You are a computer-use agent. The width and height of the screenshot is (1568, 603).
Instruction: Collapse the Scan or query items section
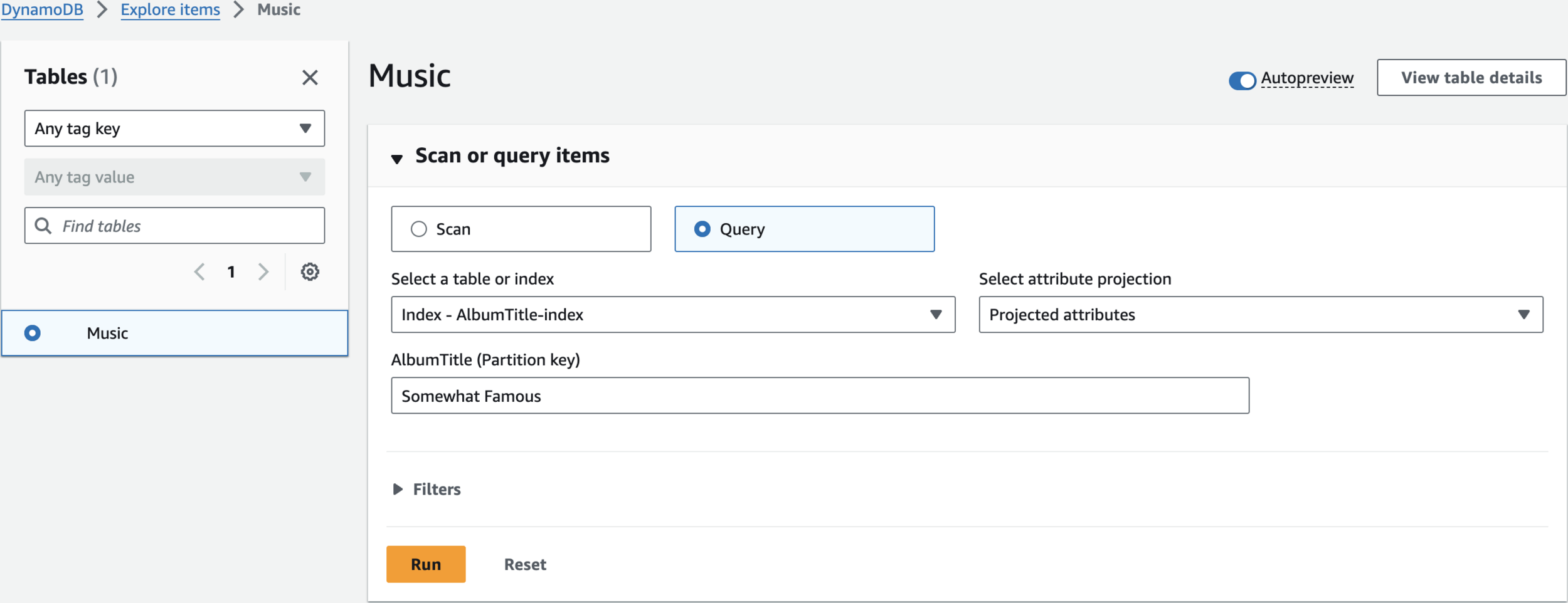[397, 159]
